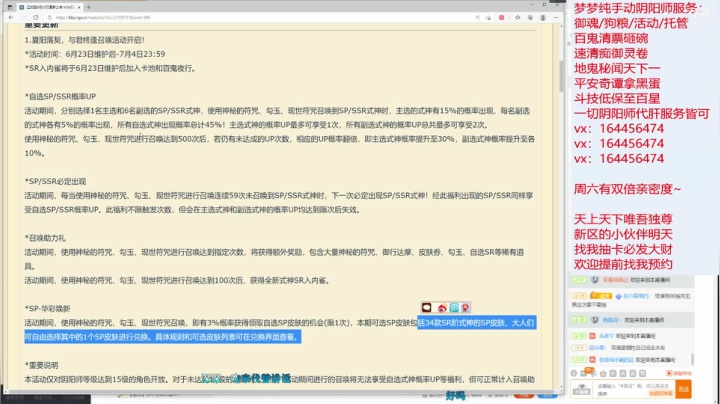Click the black chat share icon in selection popup
720x404 pixels.
pyautogui.click(x=427, y=307)
